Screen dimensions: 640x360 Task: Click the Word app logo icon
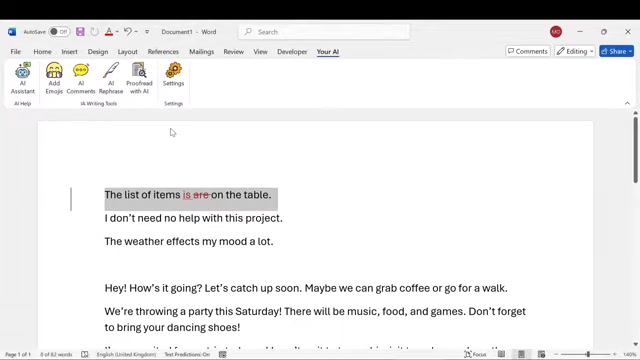click(12, 32)
